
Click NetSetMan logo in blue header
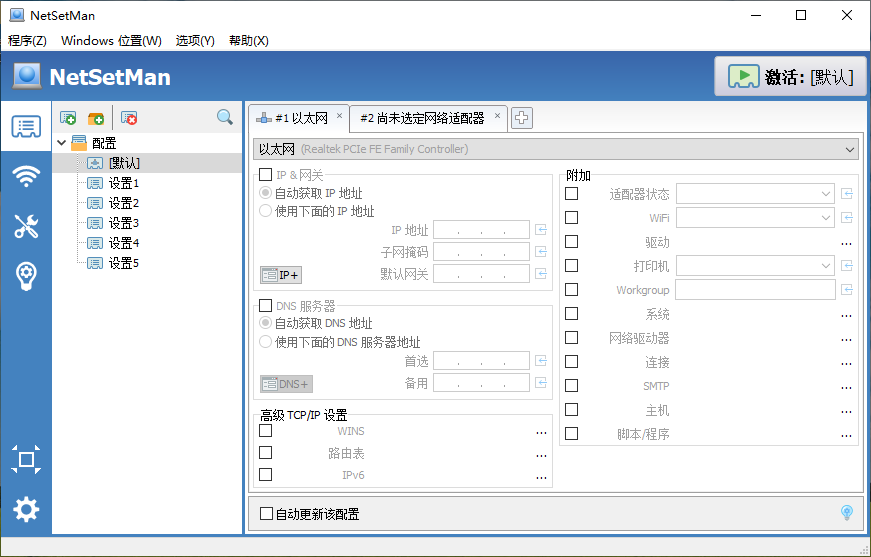point(27,76)
